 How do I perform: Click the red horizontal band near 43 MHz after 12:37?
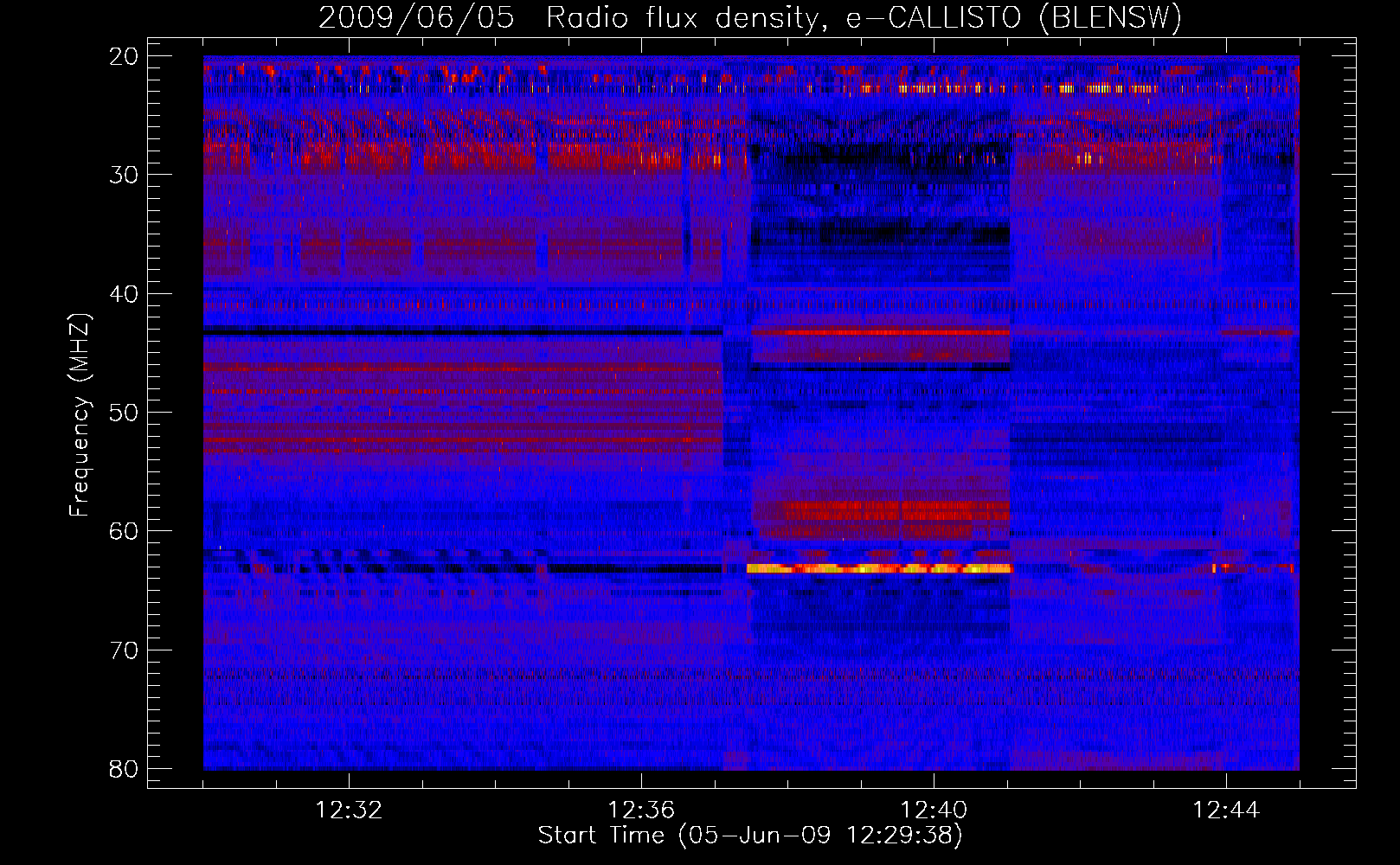(880, 332)
